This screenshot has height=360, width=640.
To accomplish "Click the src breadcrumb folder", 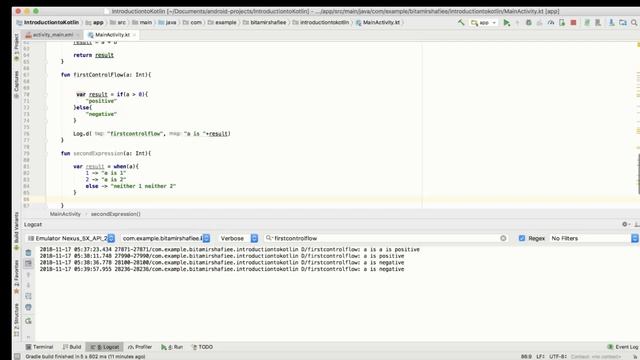I will [x=118, y=22].
